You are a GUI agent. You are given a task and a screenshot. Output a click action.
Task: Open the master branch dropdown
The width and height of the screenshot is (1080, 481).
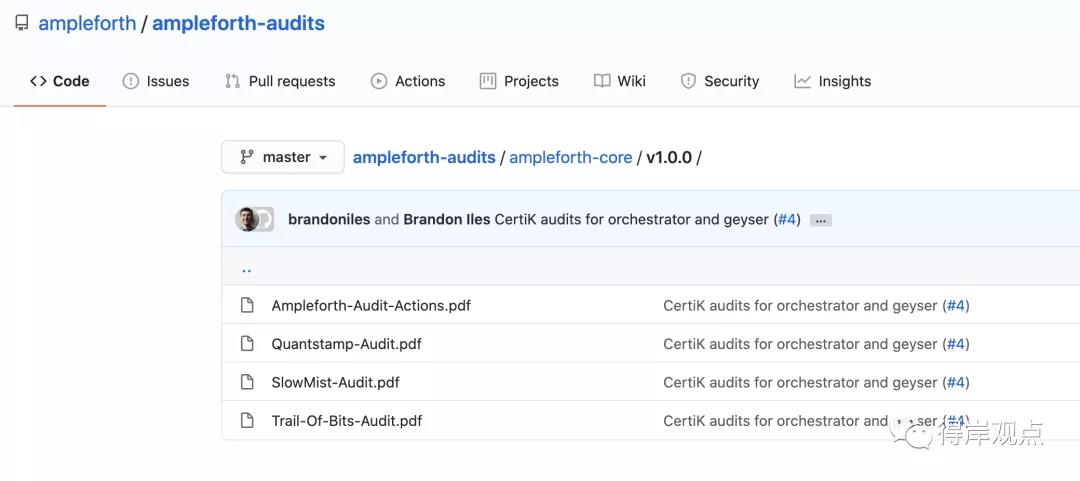pos(282,157)
